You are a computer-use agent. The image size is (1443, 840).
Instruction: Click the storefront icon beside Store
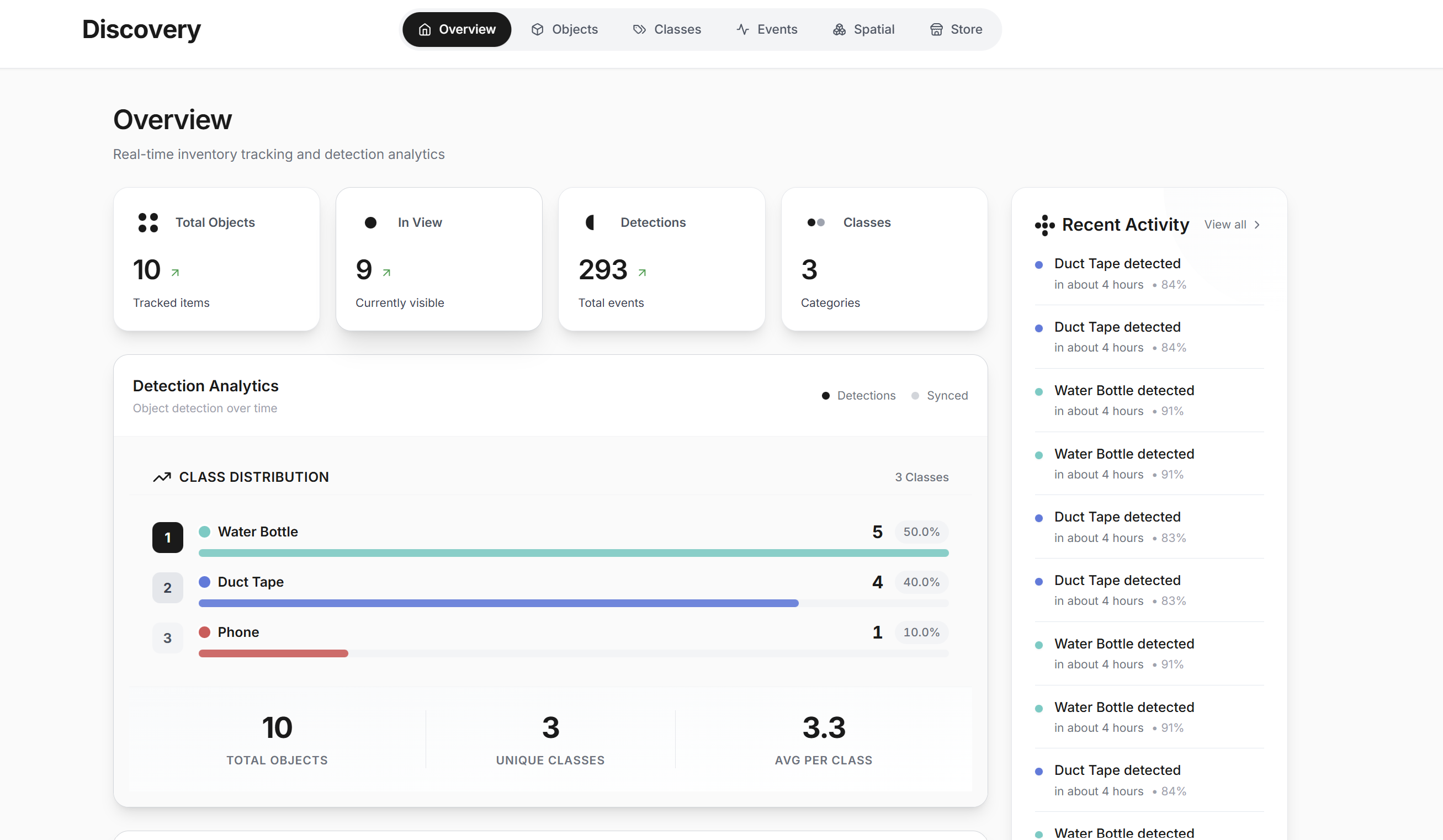pyautogui.click(x=936, y=29)
